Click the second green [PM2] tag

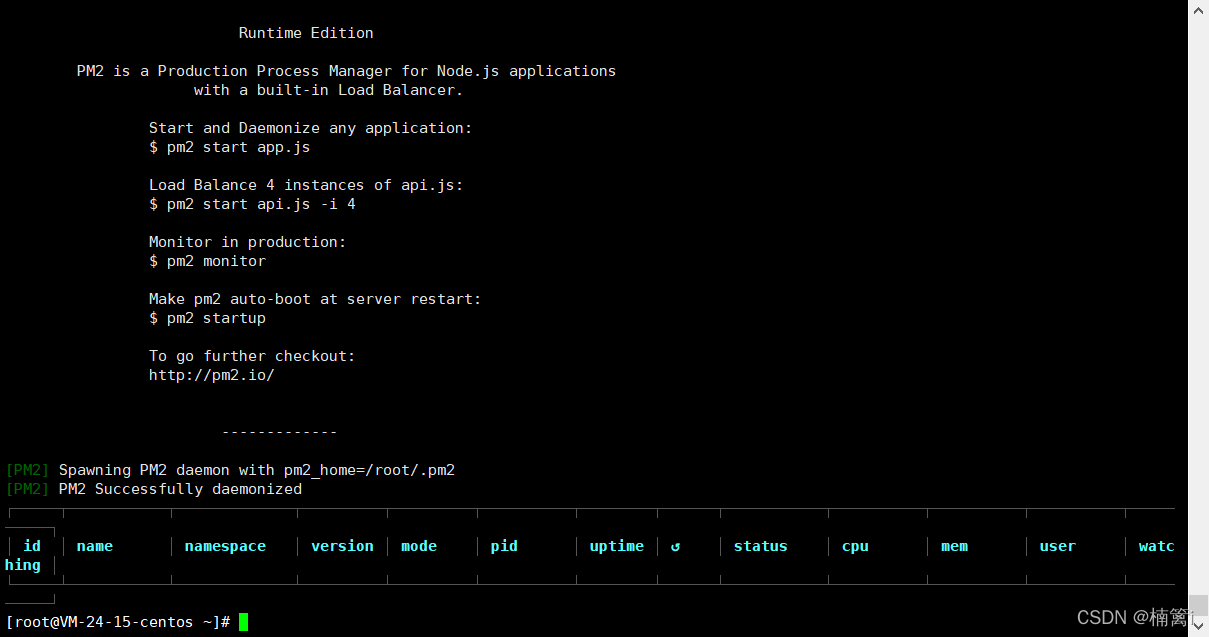point(27,489)
